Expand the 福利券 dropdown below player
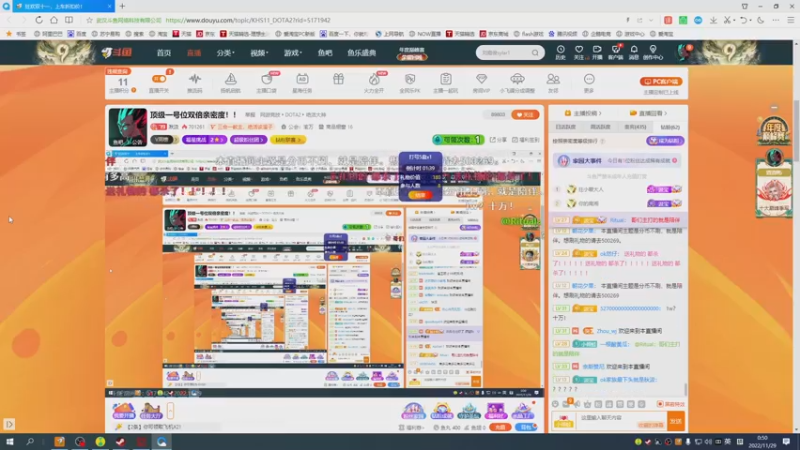Viewport: 800px width, 450px height. (413, 428)
